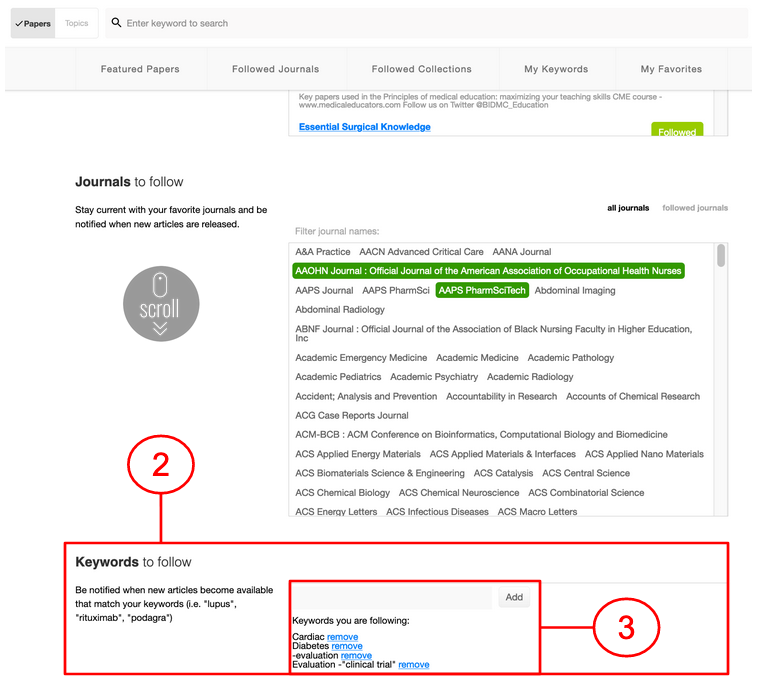Unfollow the selected AAOHN Journal

pyautogui.click(x=488, y=271)
